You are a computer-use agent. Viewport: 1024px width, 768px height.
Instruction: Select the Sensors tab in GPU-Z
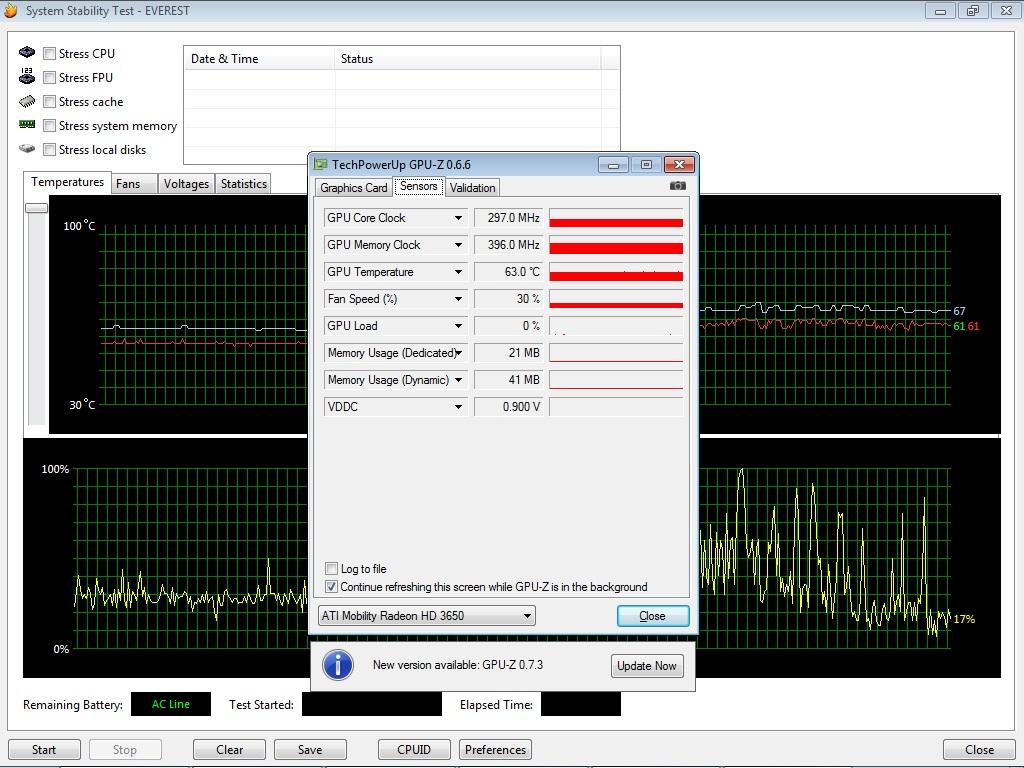pos(419,186)
